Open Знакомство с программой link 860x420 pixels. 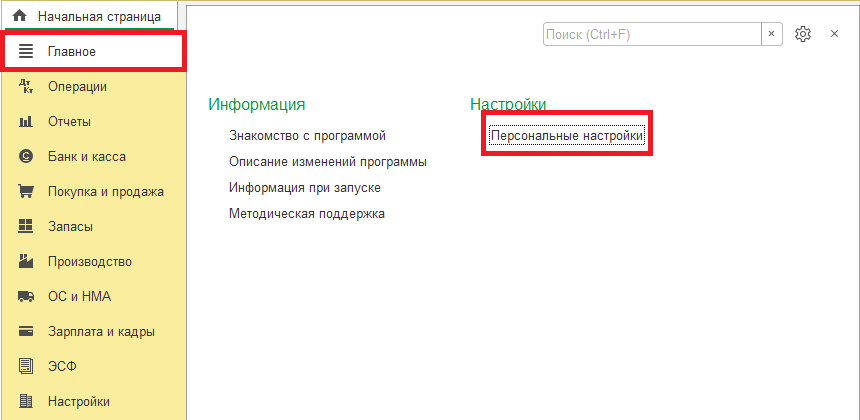point(307,135)
